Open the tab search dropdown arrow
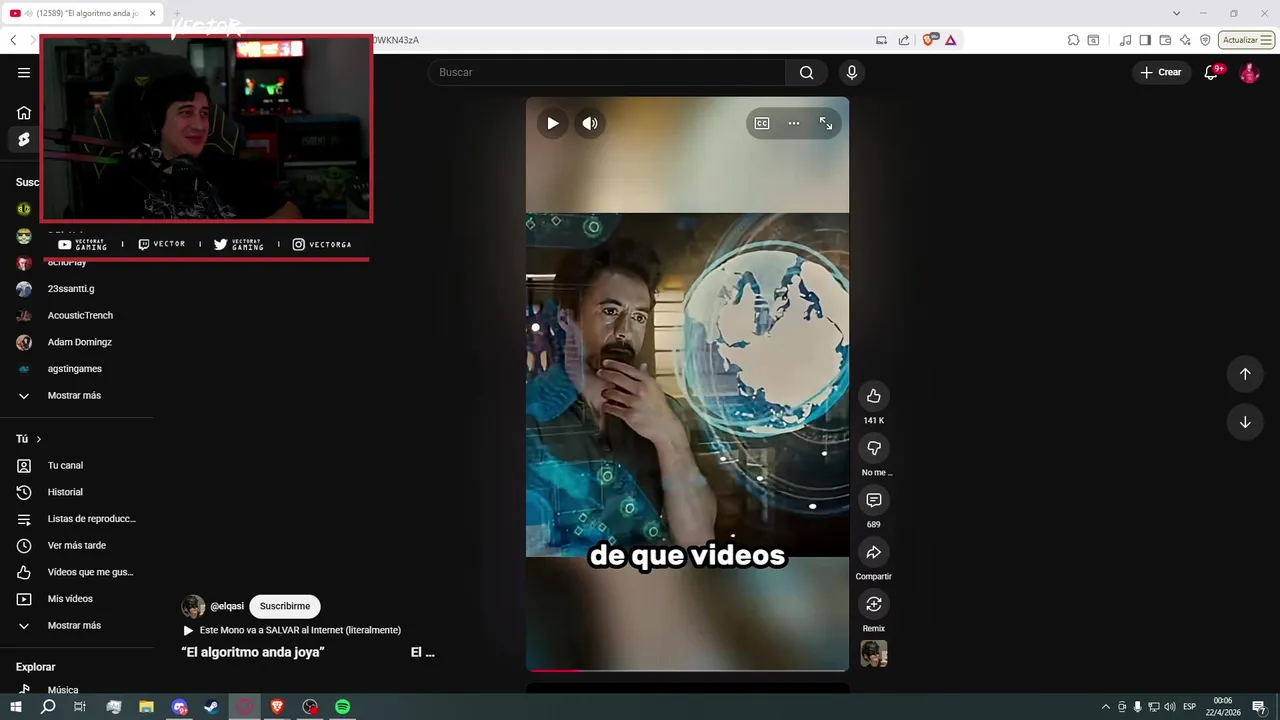1280x720 pixels. pyautogui.click(x=1176, y=13)
